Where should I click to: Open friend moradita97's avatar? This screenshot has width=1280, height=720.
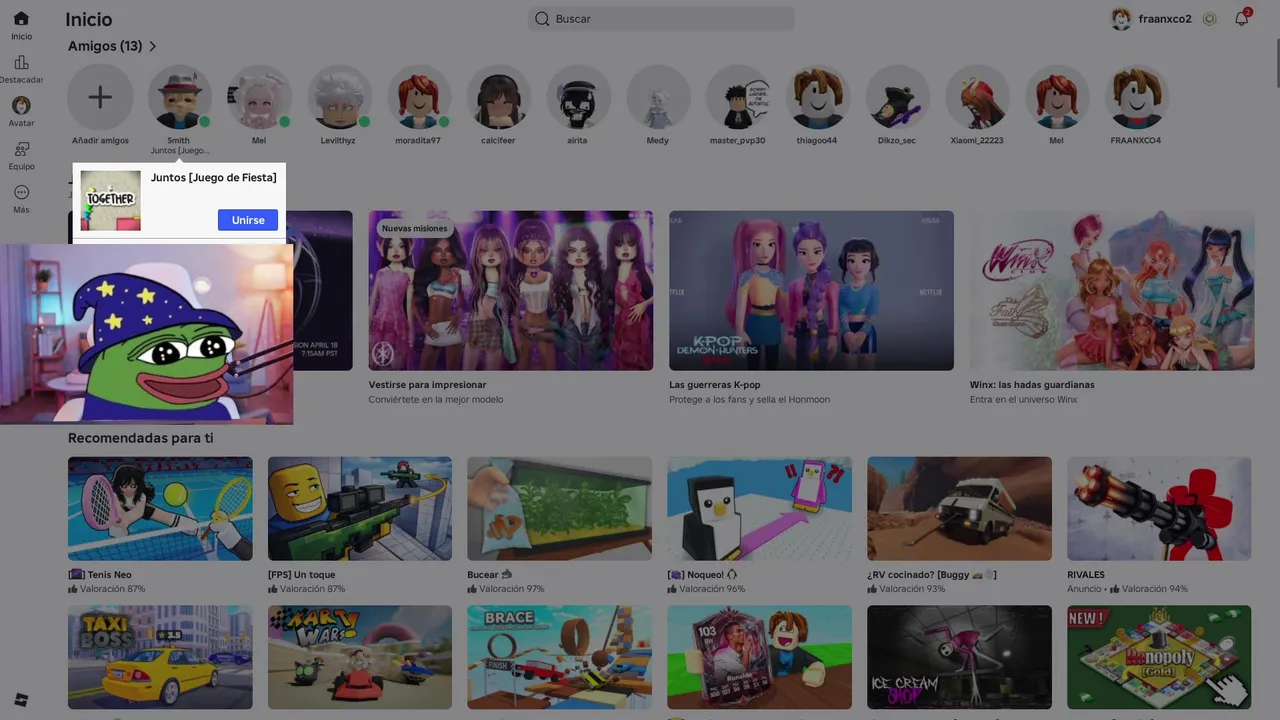[419, 97]
